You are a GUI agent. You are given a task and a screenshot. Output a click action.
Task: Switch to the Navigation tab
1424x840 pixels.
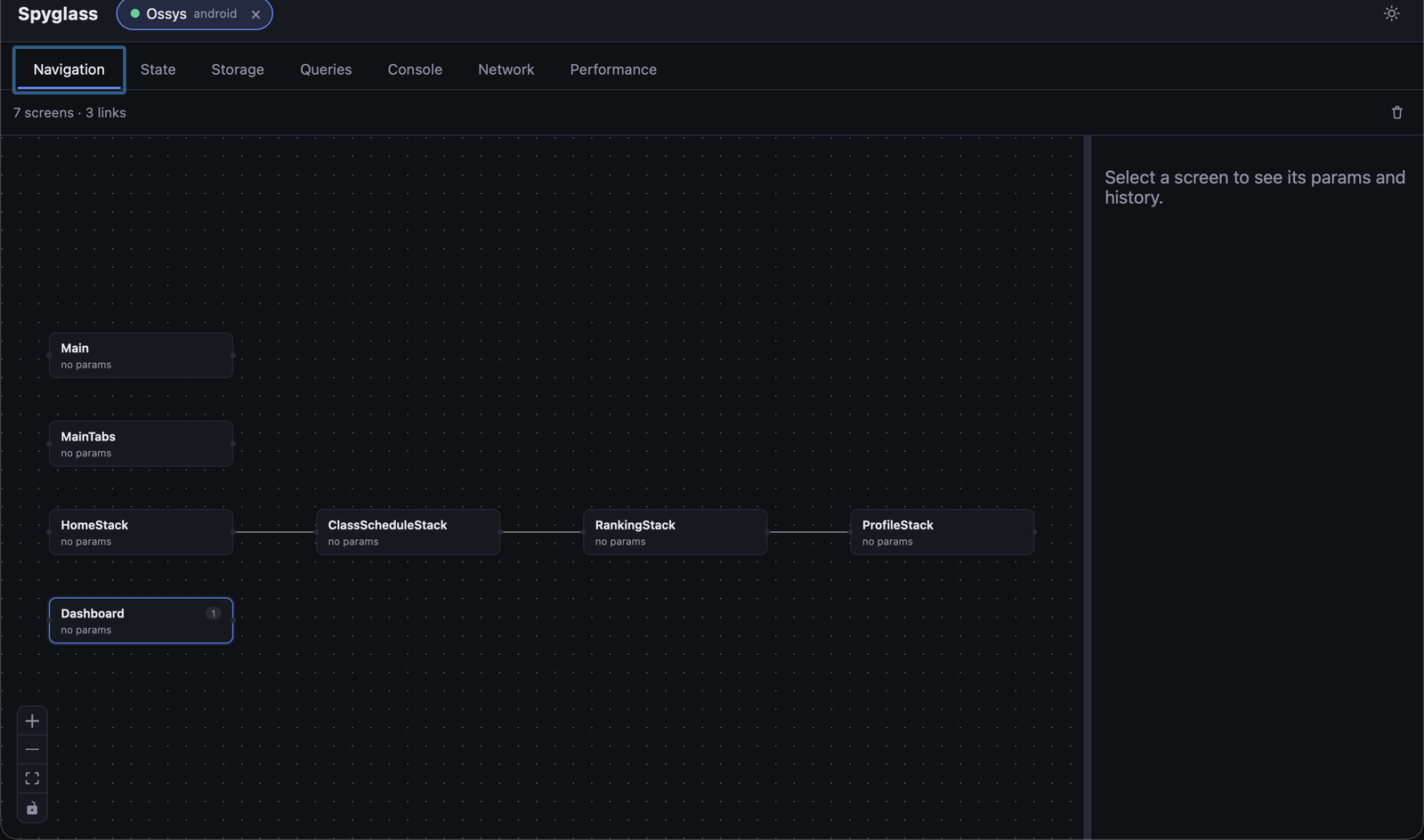coord(69,69)
